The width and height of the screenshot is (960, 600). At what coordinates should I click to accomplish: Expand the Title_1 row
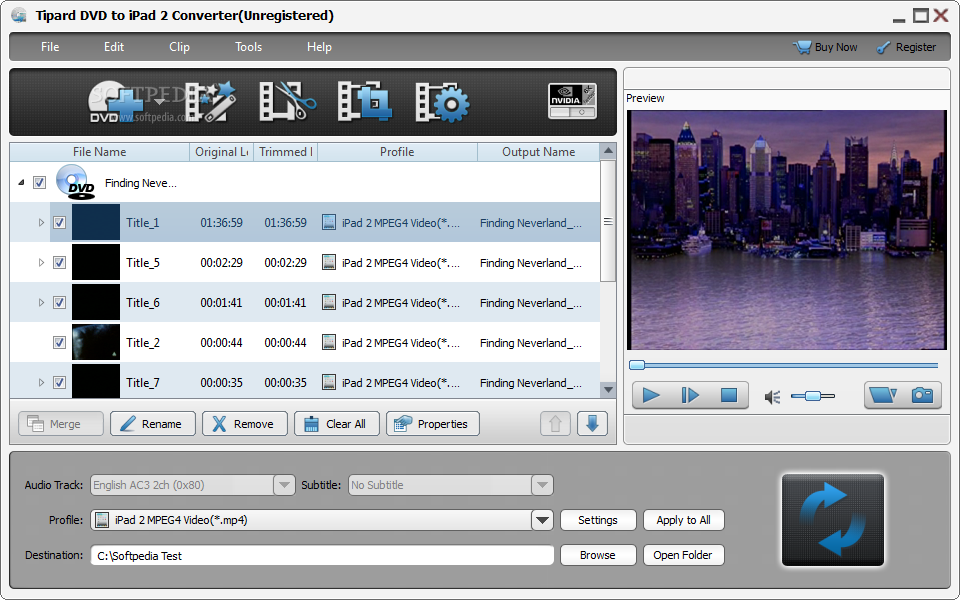coord(41,223)
